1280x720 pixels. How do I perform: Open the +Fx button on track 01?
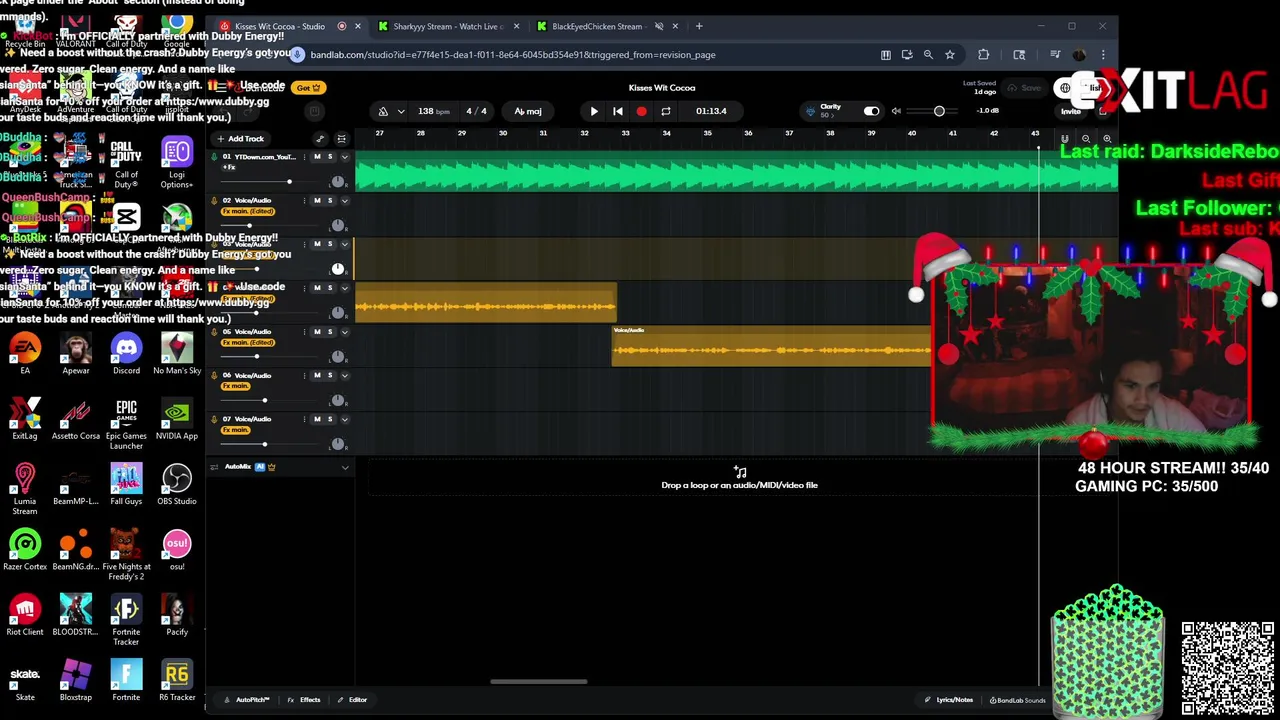point(229,167)
